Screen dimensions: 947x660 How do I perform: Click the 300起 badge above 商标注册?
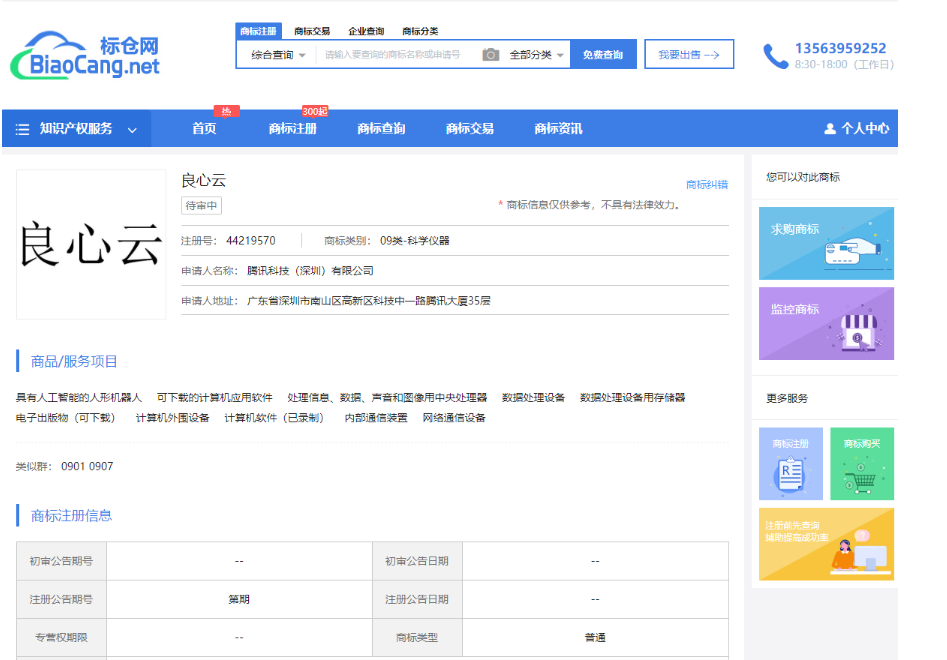pyautogui.click(x=315, y=111)
